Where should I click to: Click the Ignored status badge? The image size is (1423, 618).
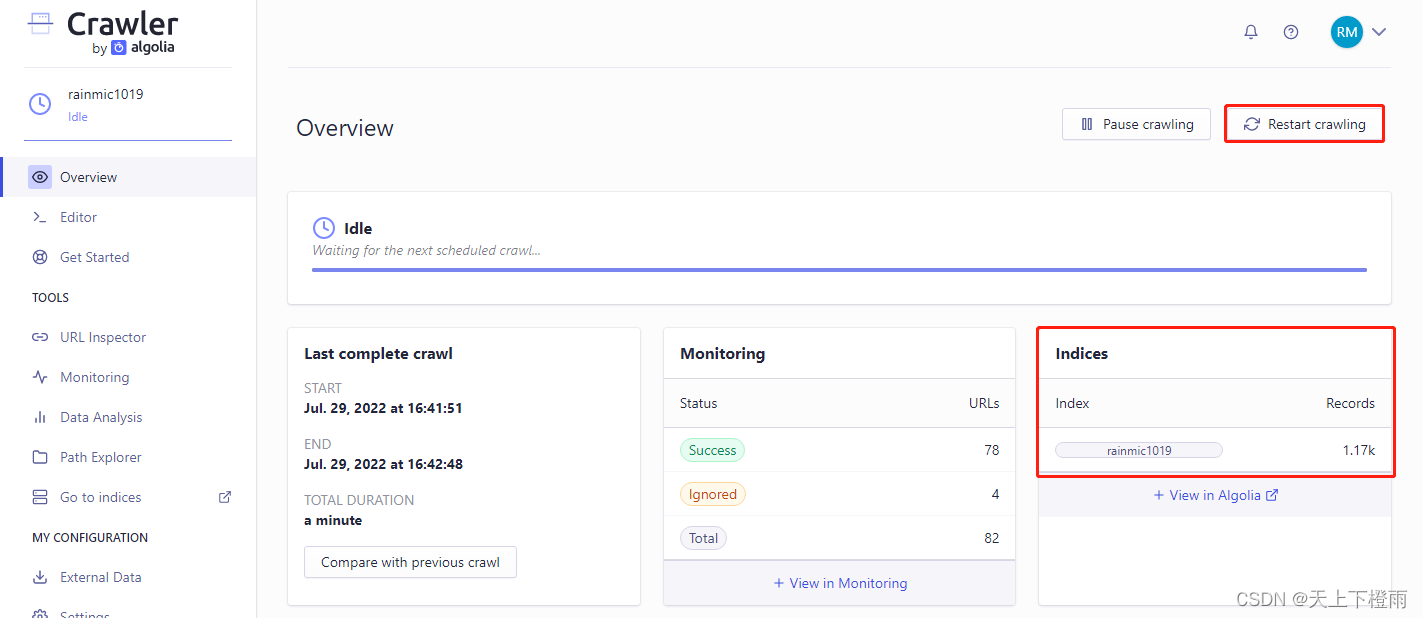pyautogui.click(x=713, y=494)
